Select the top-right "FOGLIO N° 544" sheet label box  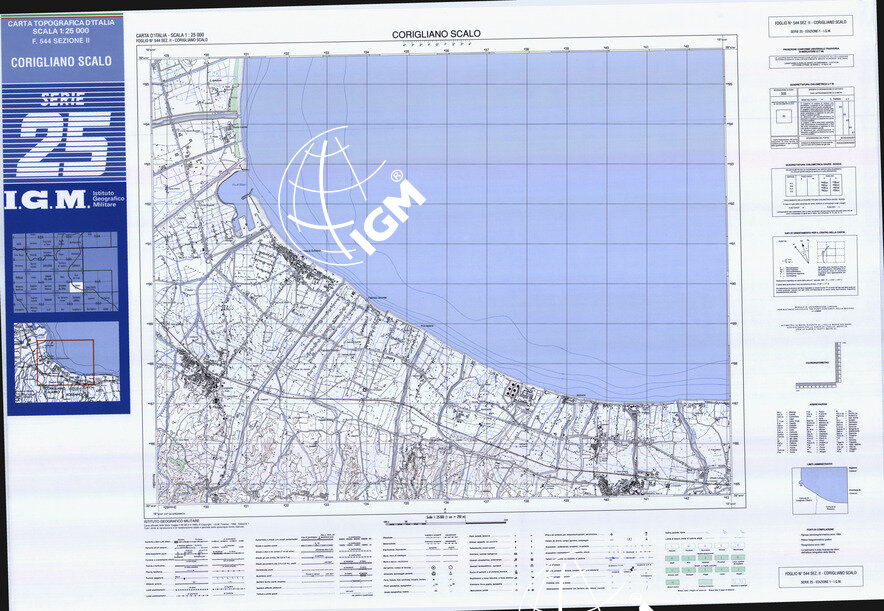coord(811,26)
